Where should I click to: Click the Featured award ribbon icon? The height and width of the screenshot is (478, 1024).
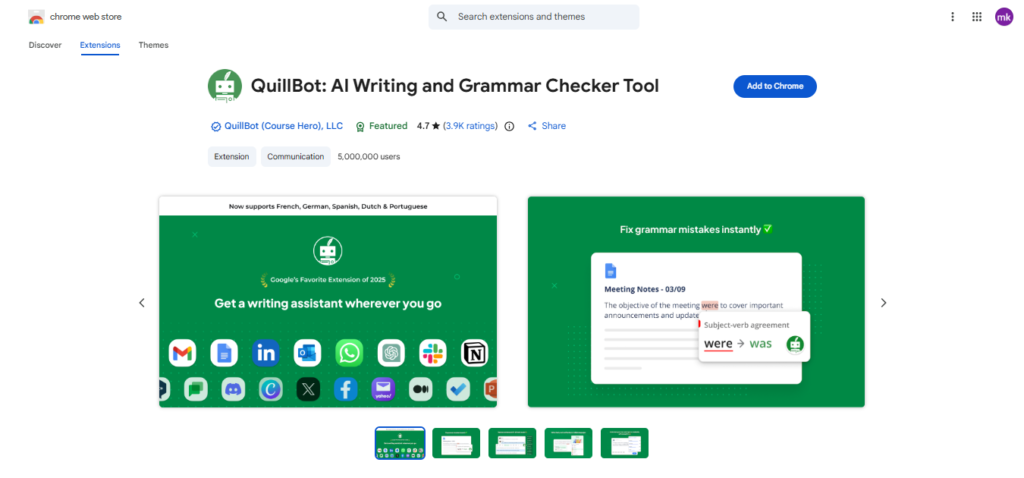pyautogui.click(x=360, y=127)
